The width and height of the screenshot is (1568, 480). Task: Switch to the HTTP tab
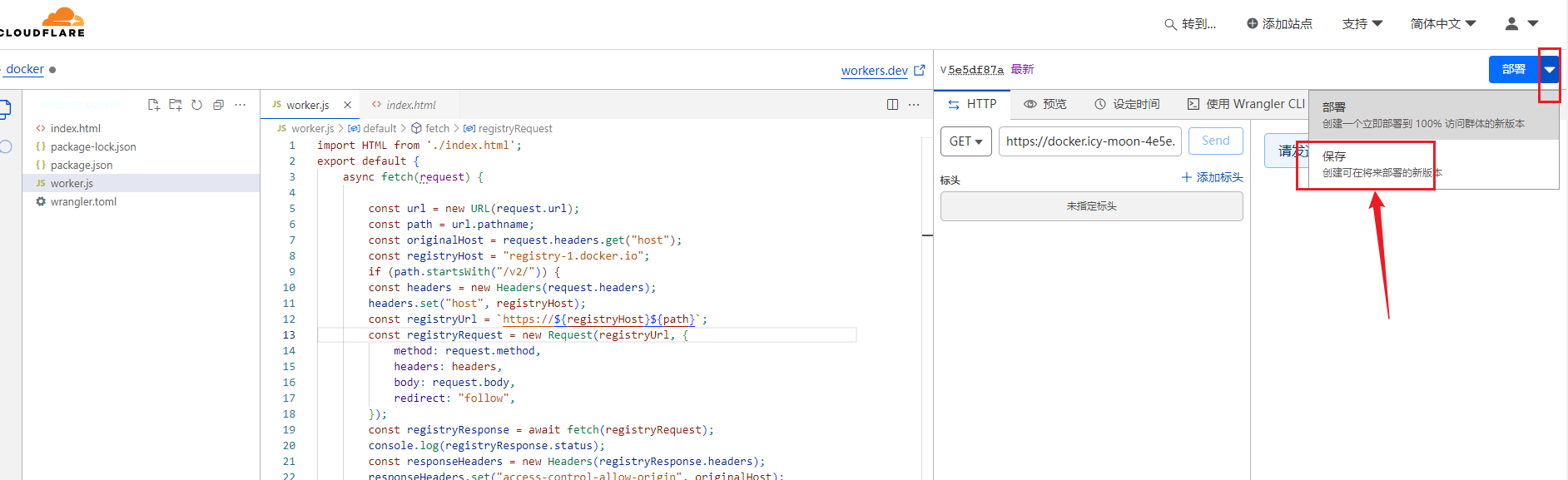pos(972,104)
